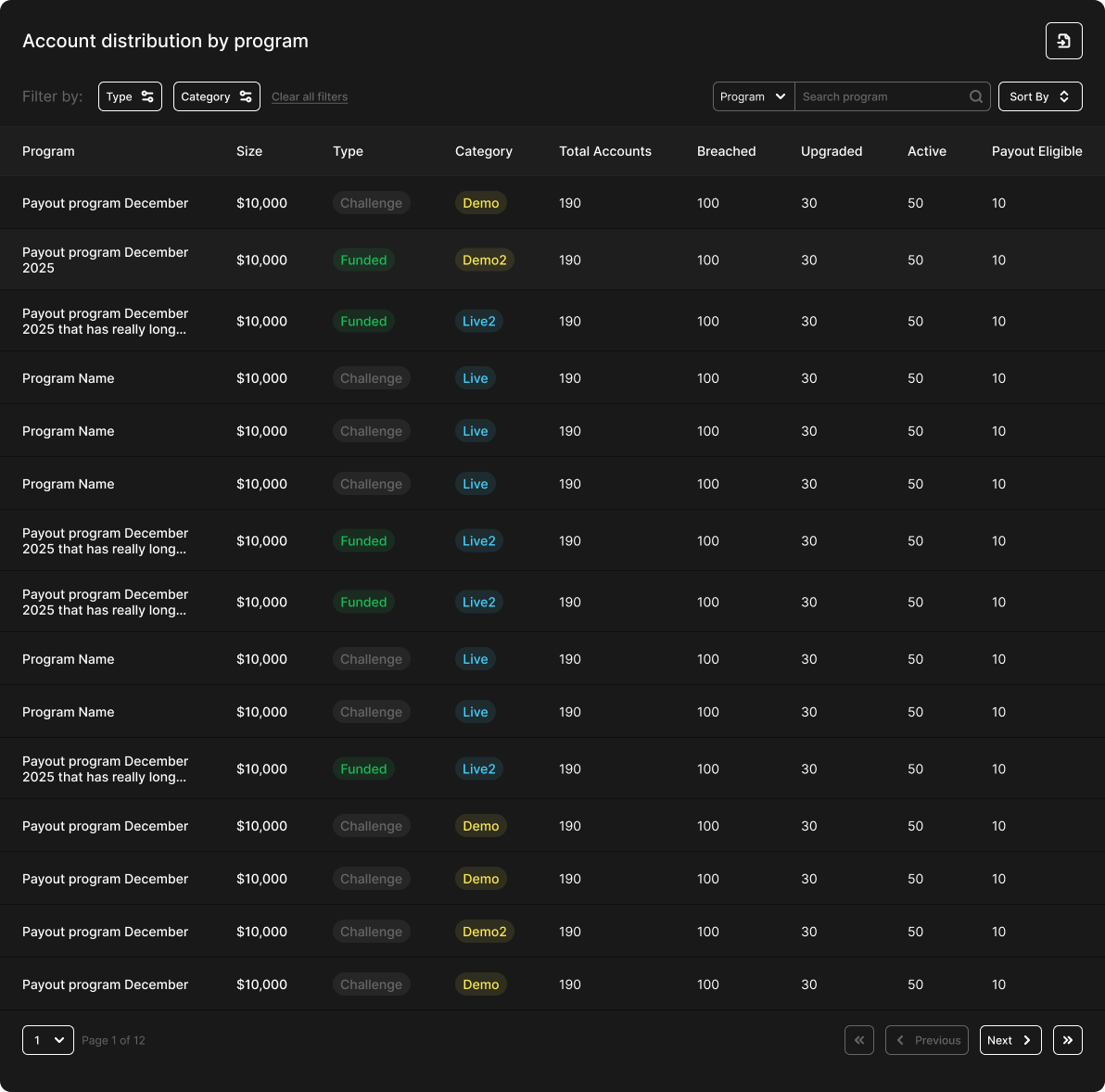
Task: Open the Category filter
Action: click(x=216, y=96)
